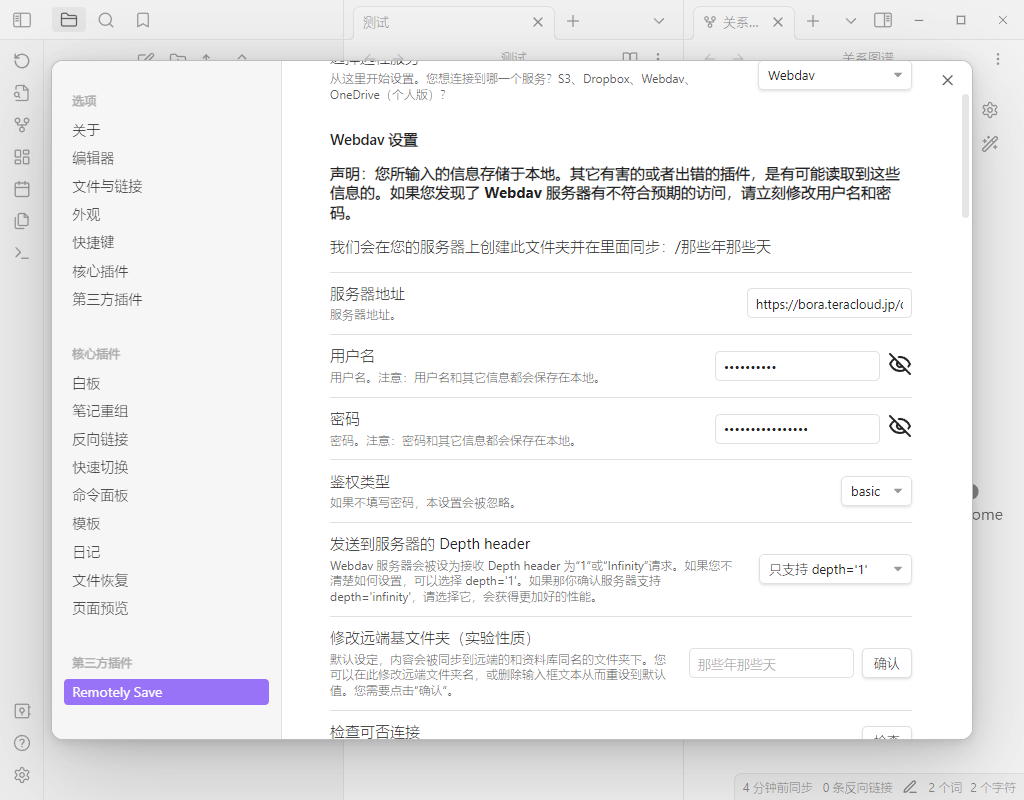Open 文件恢复 plugin settings
Screen dimensions: 1024x800
[x=100, y=580]
